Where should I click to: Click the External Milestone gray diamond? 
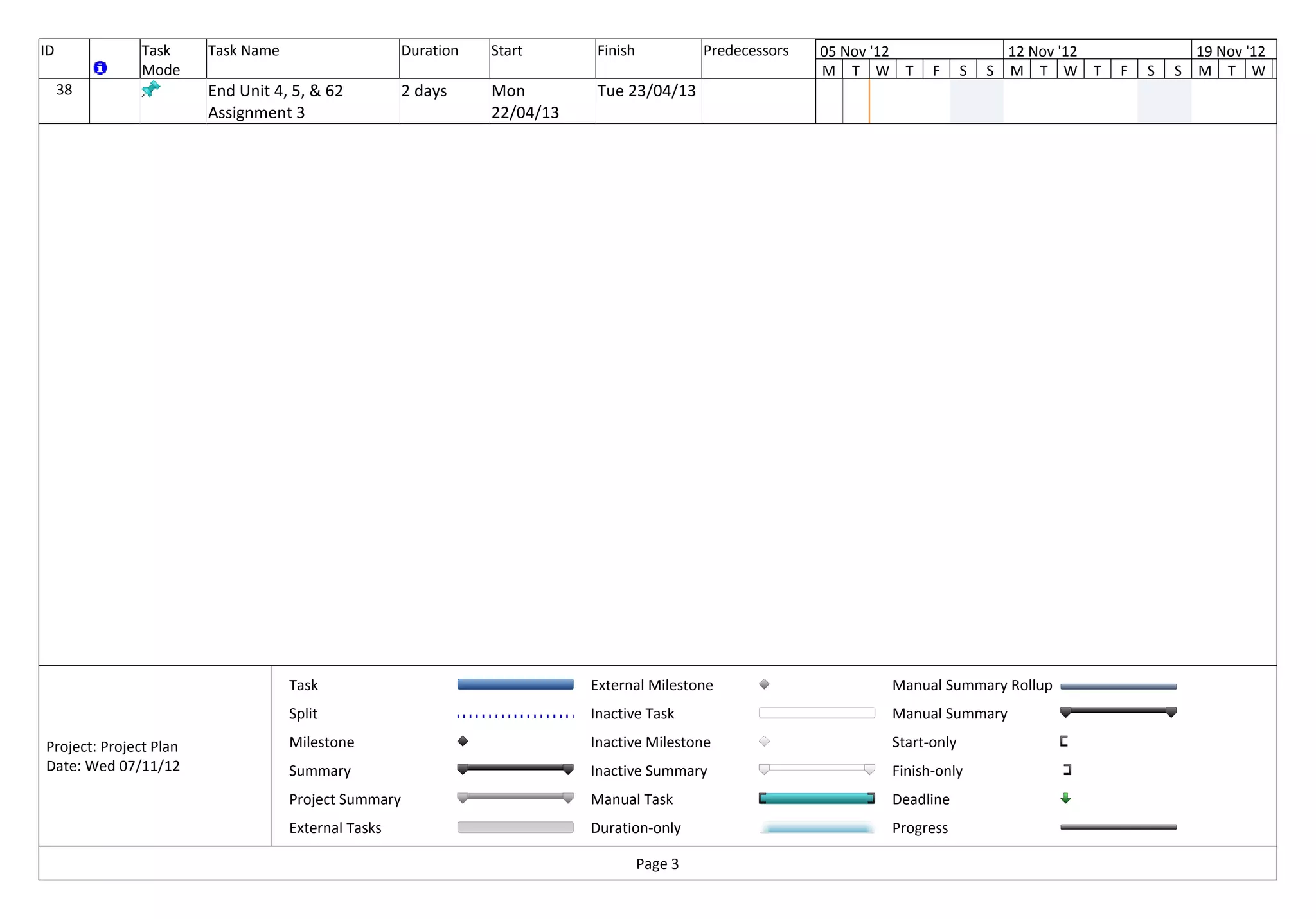coord(764,684)
